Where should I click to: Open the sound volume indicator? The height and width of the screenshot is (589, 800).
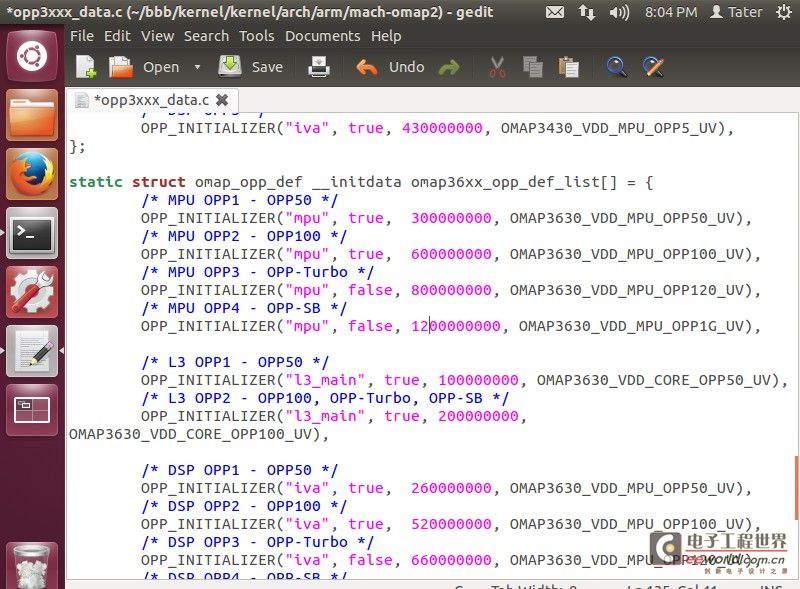619,12
